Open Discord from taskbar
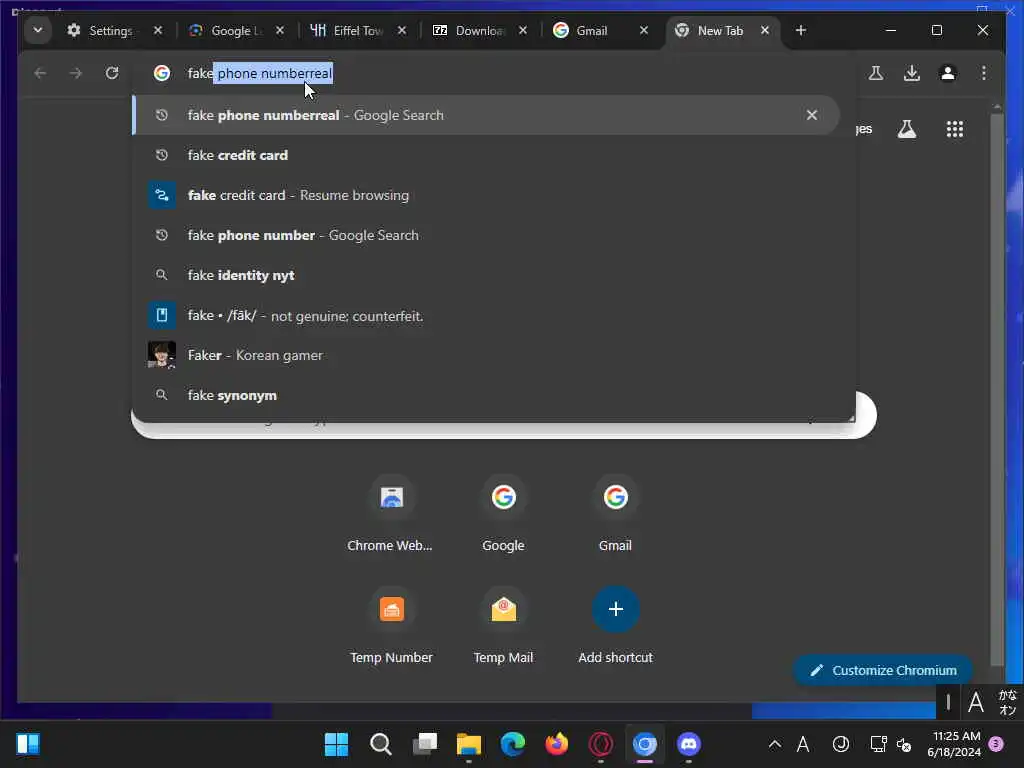Screen dimensions: 1024x768 (x=689, y=744)
